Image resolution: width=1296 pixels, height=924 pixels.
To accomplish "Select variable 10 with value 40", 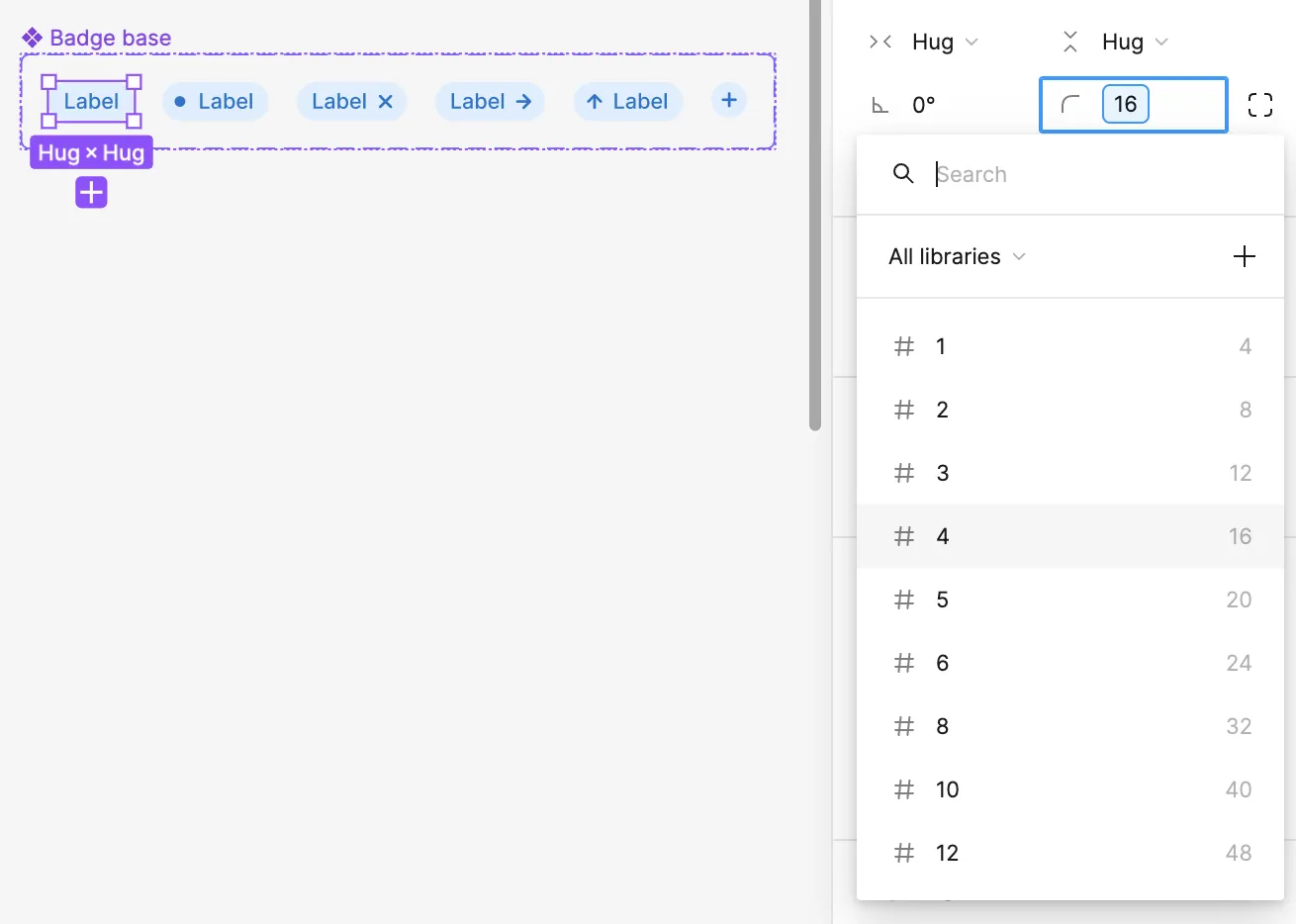I will coord(1070,789).
